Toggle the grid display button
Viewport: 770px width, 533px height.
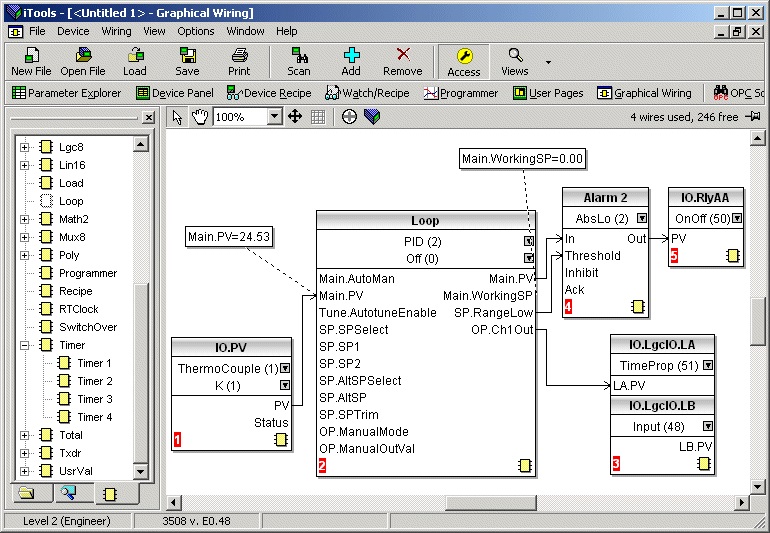(x=318, y=117)
